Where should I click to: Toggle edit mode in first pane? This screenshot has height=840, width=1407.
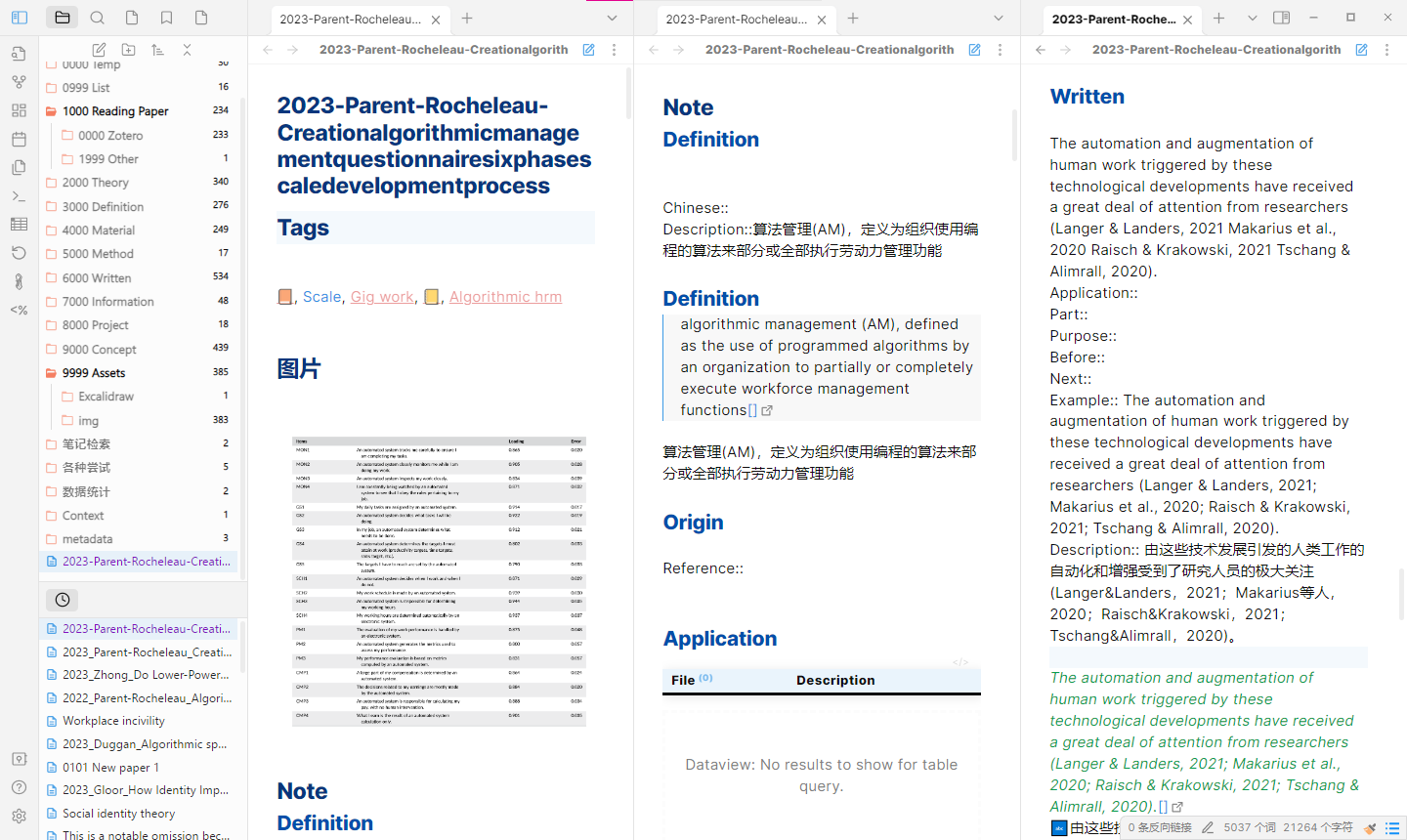pos(588,50)
